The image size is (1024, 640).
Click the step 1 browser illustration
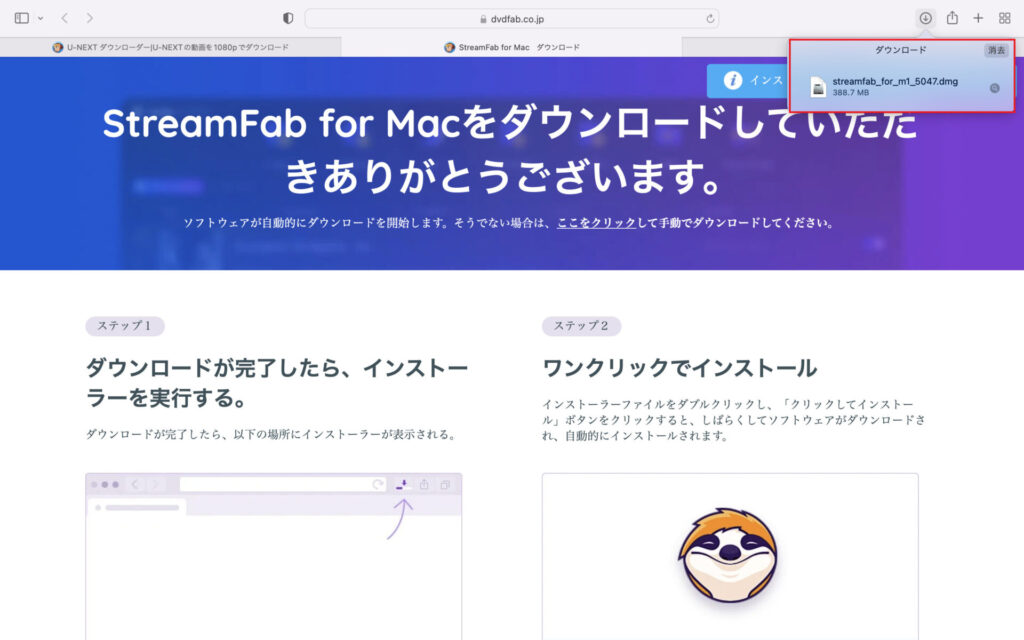[274, 556]
